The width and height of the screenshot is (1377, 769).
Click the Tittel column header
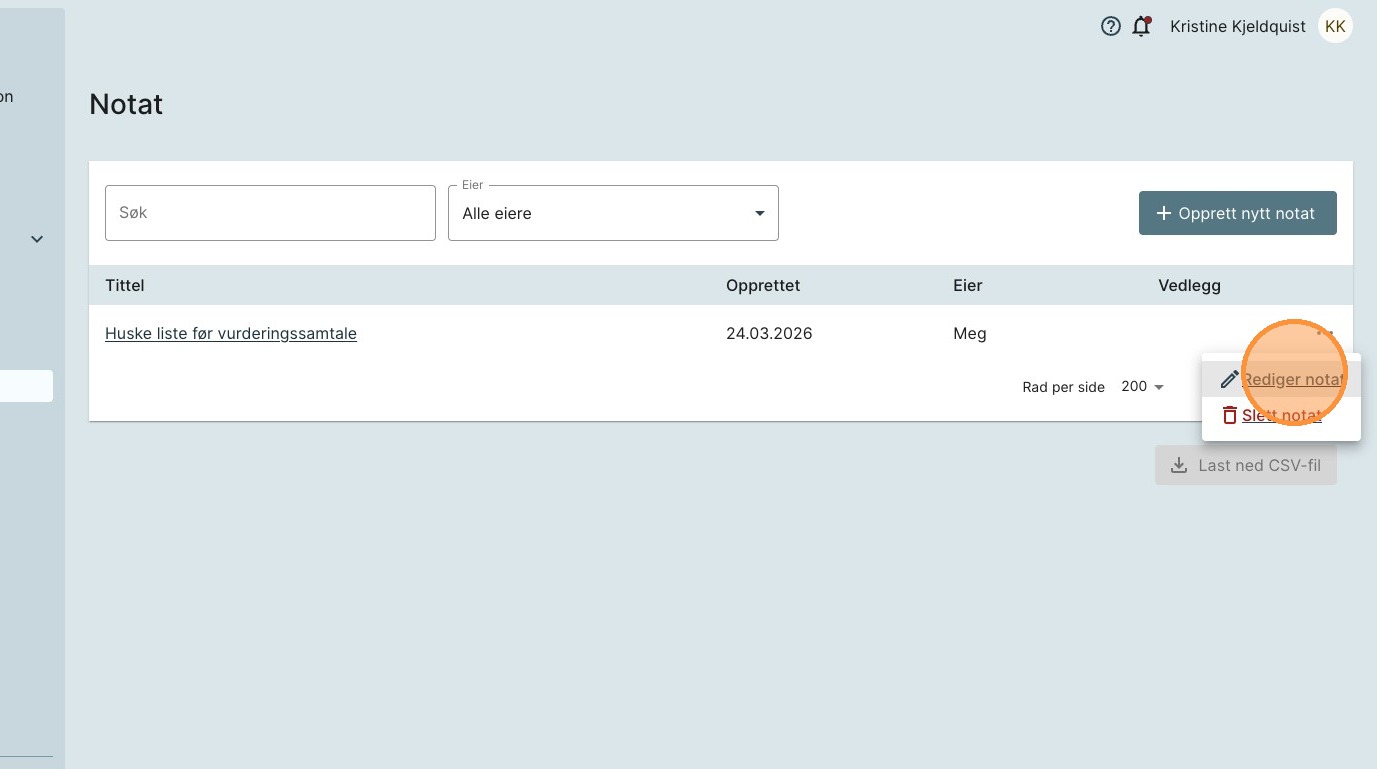point(125,286)
